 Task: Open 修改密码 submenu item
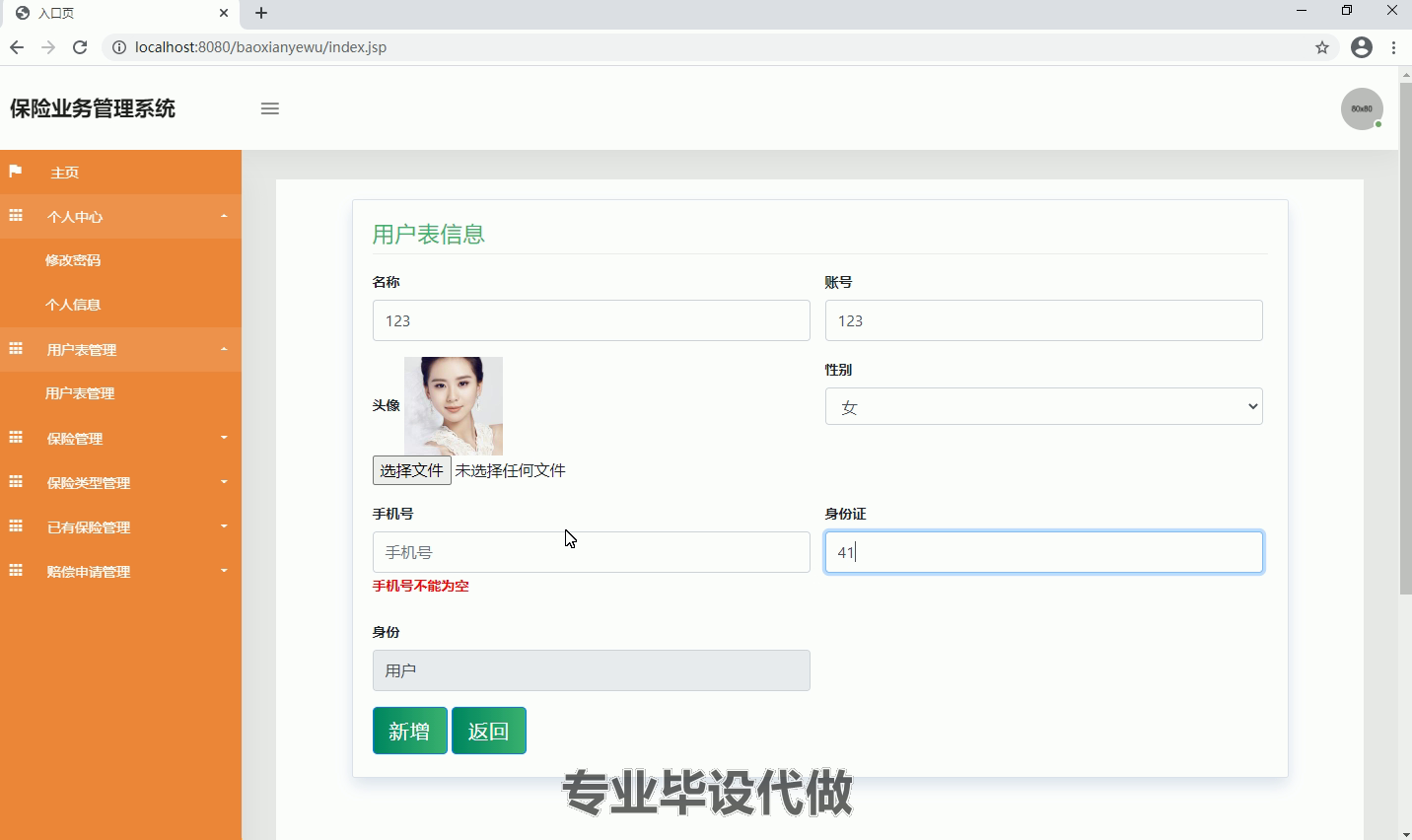pos(73,260)
